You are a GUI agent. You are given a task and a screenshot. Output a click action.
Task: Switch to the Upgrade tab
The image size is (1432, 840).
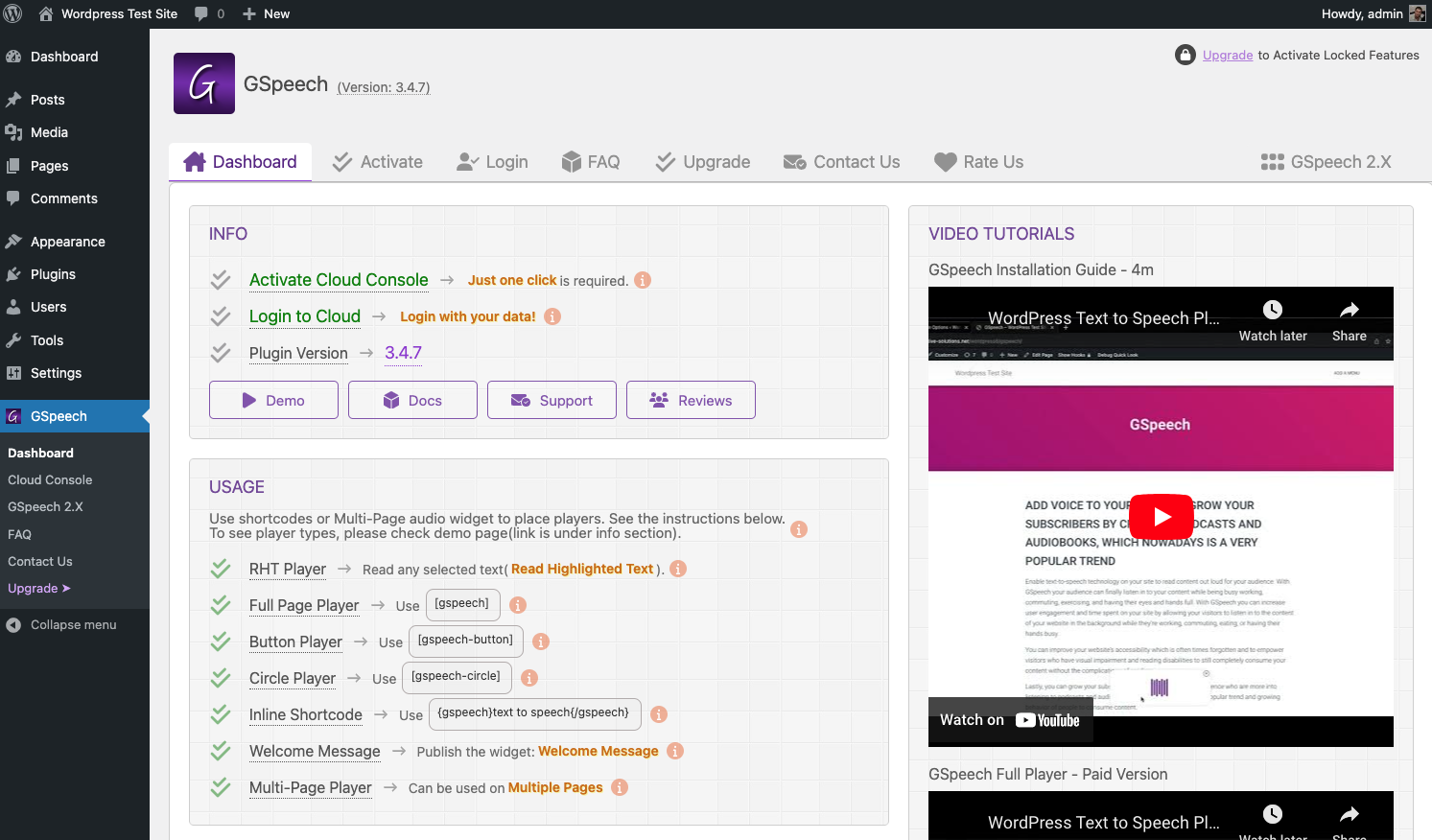[x=702, y=162]
